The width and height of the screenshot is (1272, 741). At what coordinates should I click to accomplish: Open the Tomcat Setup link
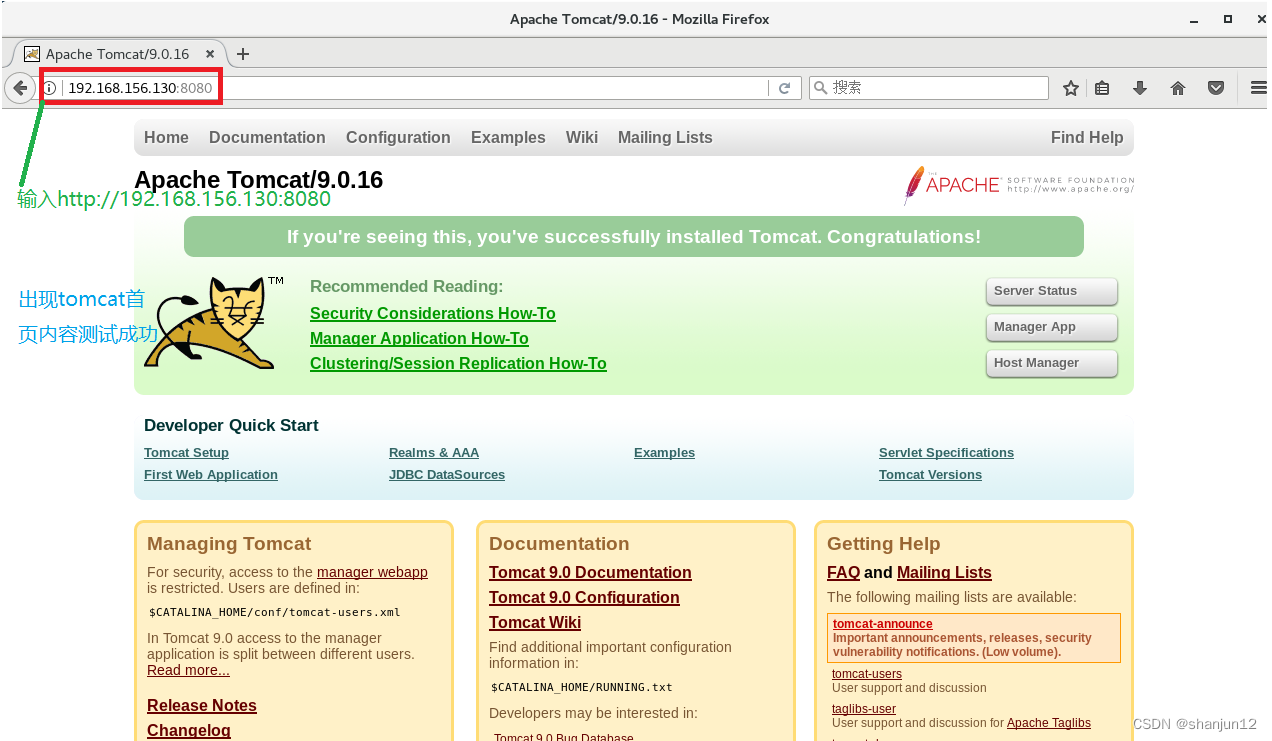[186, 453]
